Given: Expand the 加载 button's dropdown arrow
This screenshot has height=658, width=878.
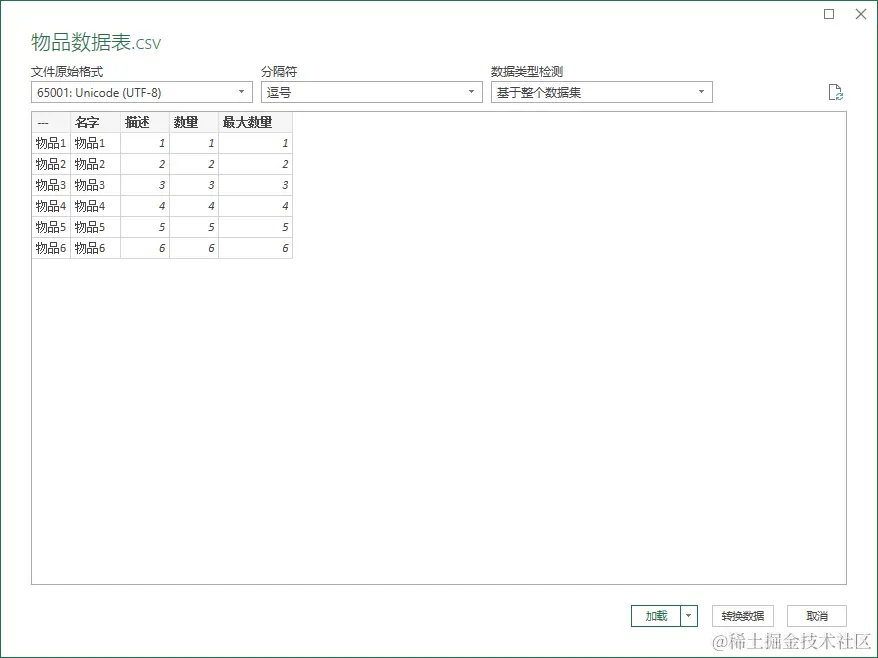Looking at the screenshot, I should coord(687,616).
